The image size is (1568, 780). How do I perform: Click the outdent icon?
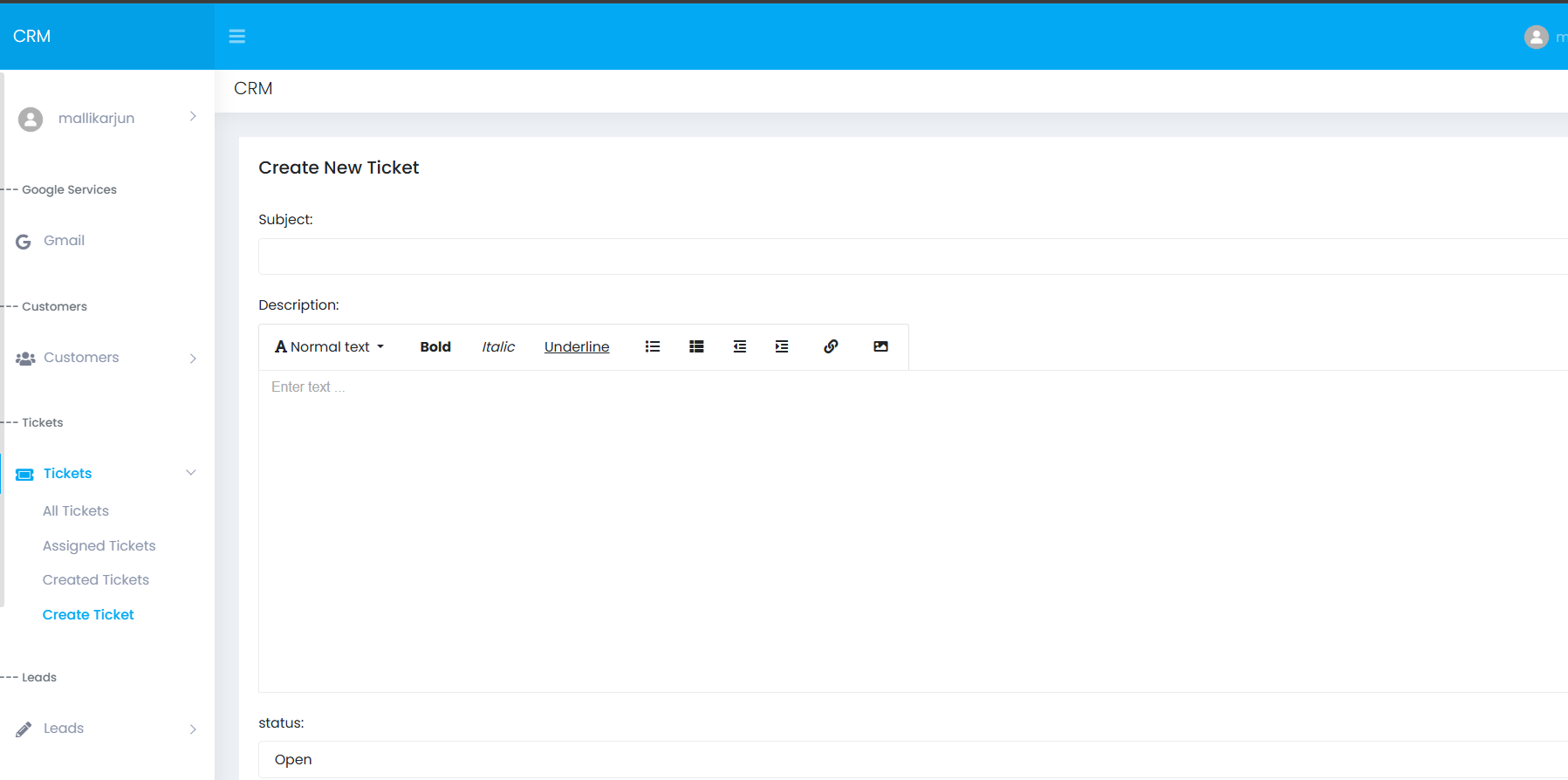(739, 346)
